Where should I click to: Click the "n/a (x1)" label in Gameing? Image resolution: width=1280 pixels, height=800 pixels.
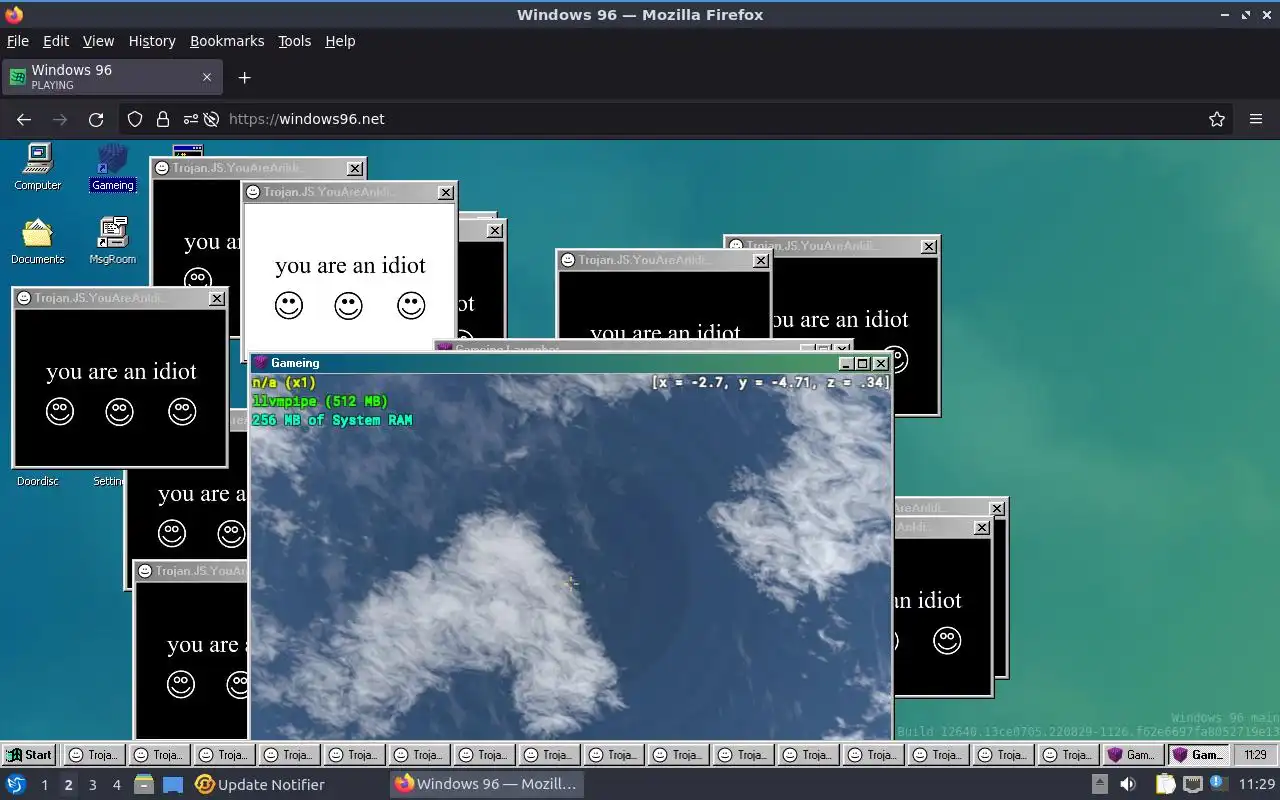pyautogui.click(x=284, y=382)
